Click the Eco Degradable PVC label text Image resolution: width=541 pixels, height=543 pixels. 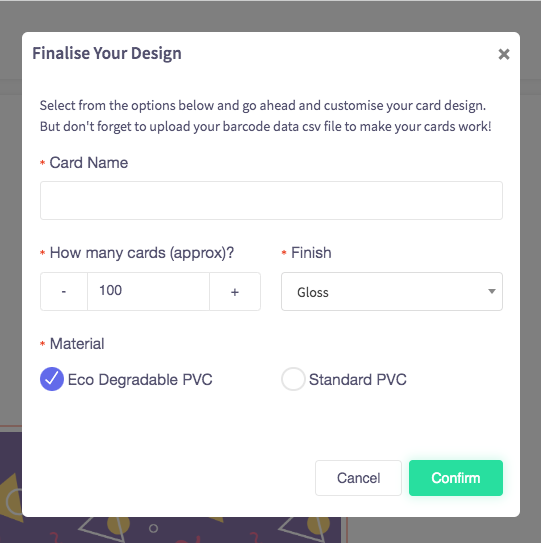(x=140, y=380)
